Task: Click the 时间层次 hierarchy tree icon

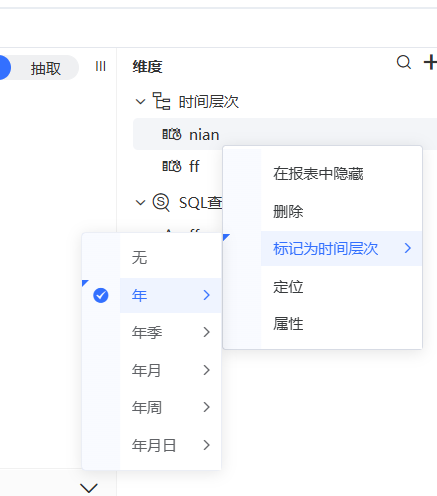Action: 161,101
